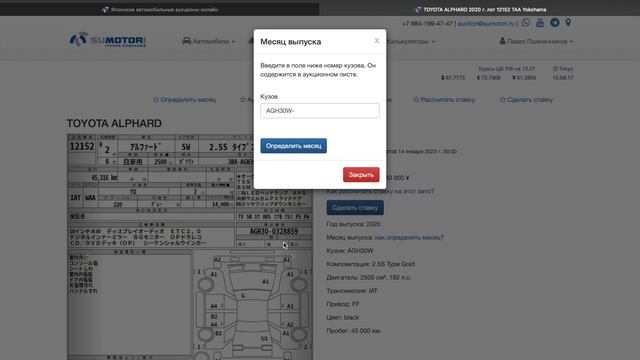This screenshot has width=640, height=360.
Task: Click the star icon next to 'Рассчитать ставку'
Action: [x=416, y=100]
